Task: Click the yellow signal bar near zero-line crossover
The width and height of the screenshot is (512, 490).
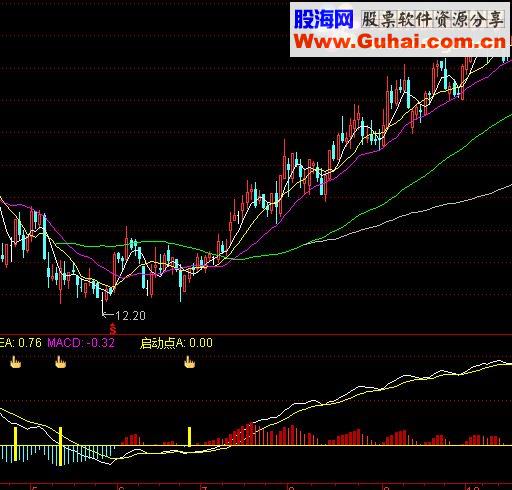Action: tap(189, 437)
